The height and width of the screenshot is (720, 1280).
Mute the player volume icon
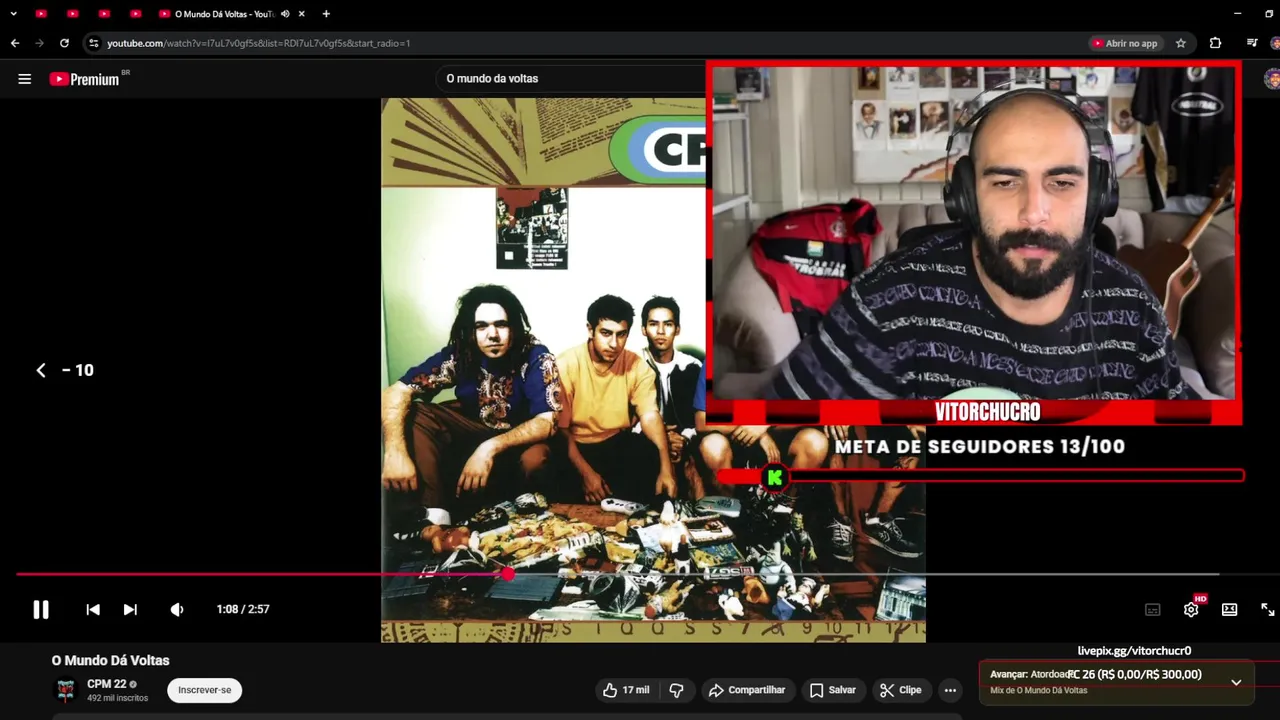(x=177, y=609)
